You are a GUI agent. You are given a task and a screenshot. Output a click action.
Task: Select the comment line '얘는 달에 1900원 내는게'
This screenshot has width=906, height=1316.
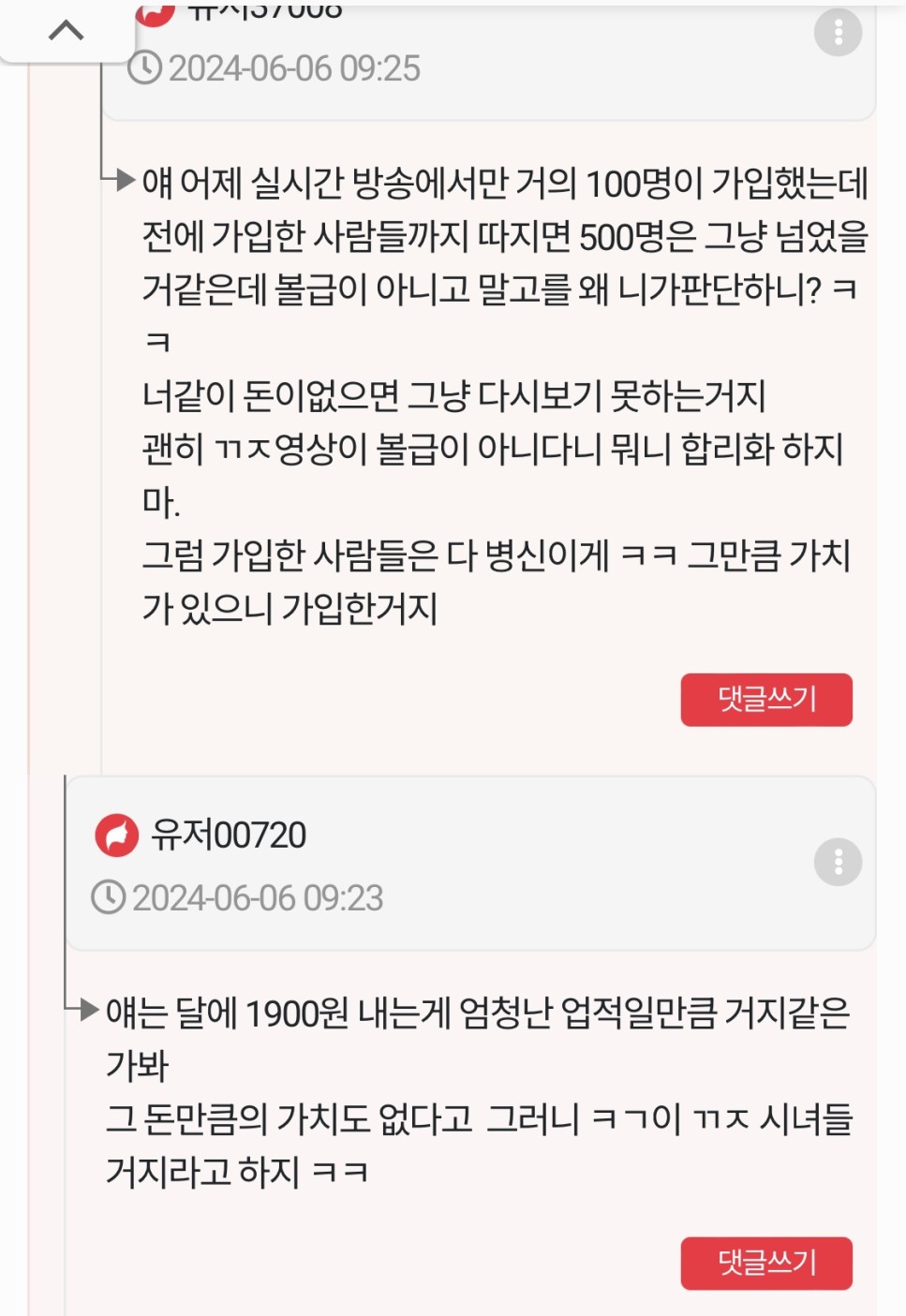pos(477,1013)
